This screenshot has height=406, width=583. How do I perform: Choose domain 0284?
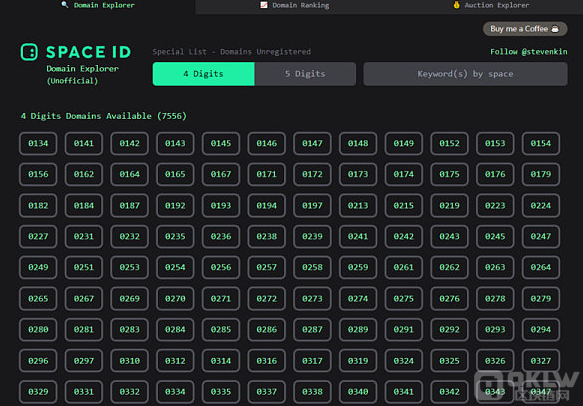175,329
